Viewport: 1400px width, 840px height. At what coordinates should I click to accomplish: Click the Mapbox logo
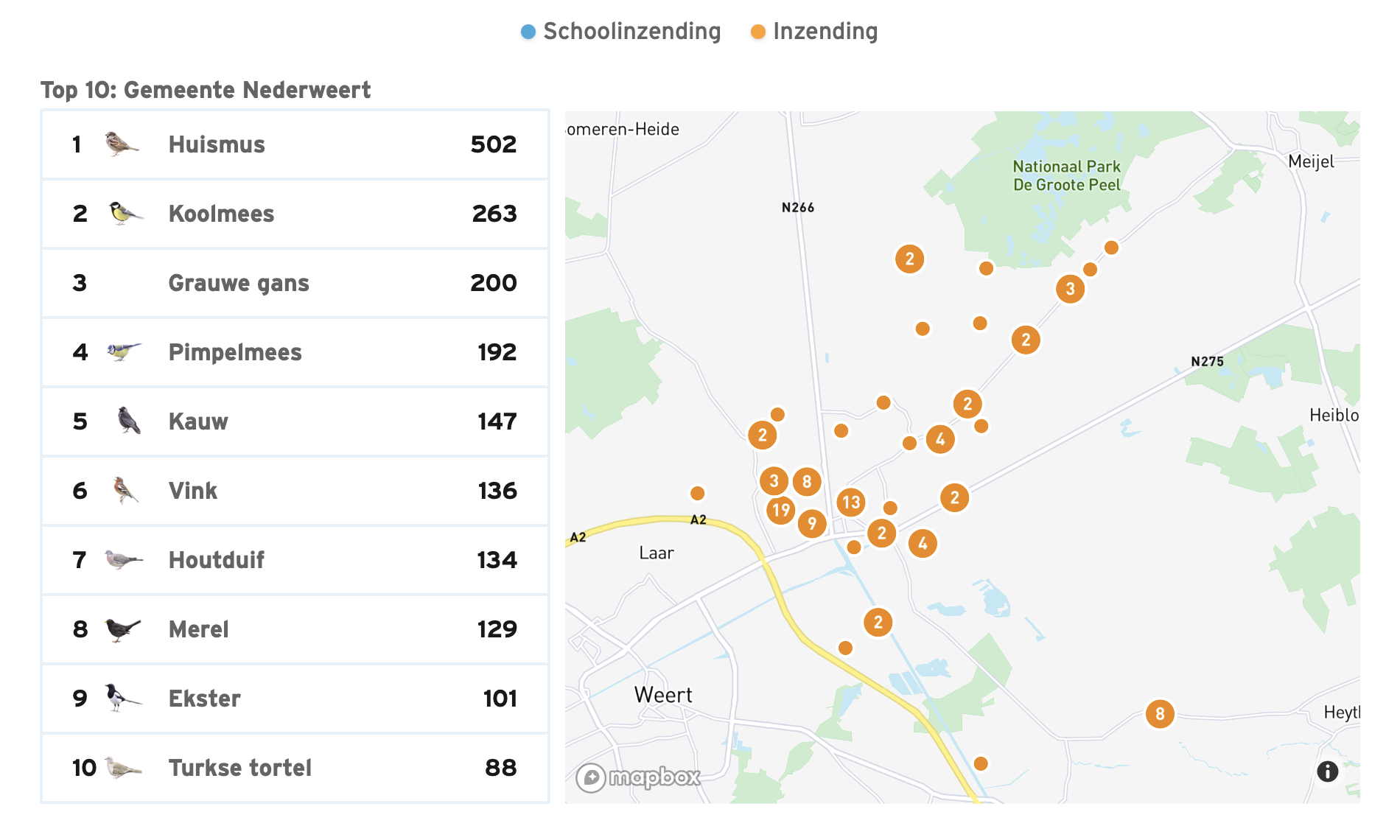coord(638,777)
